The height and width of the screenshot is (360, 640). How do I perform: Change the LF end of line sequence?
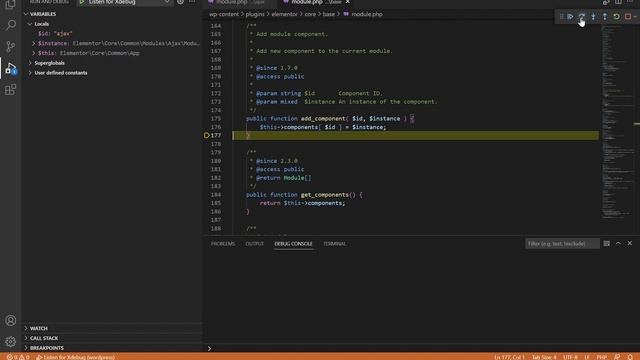587,357
